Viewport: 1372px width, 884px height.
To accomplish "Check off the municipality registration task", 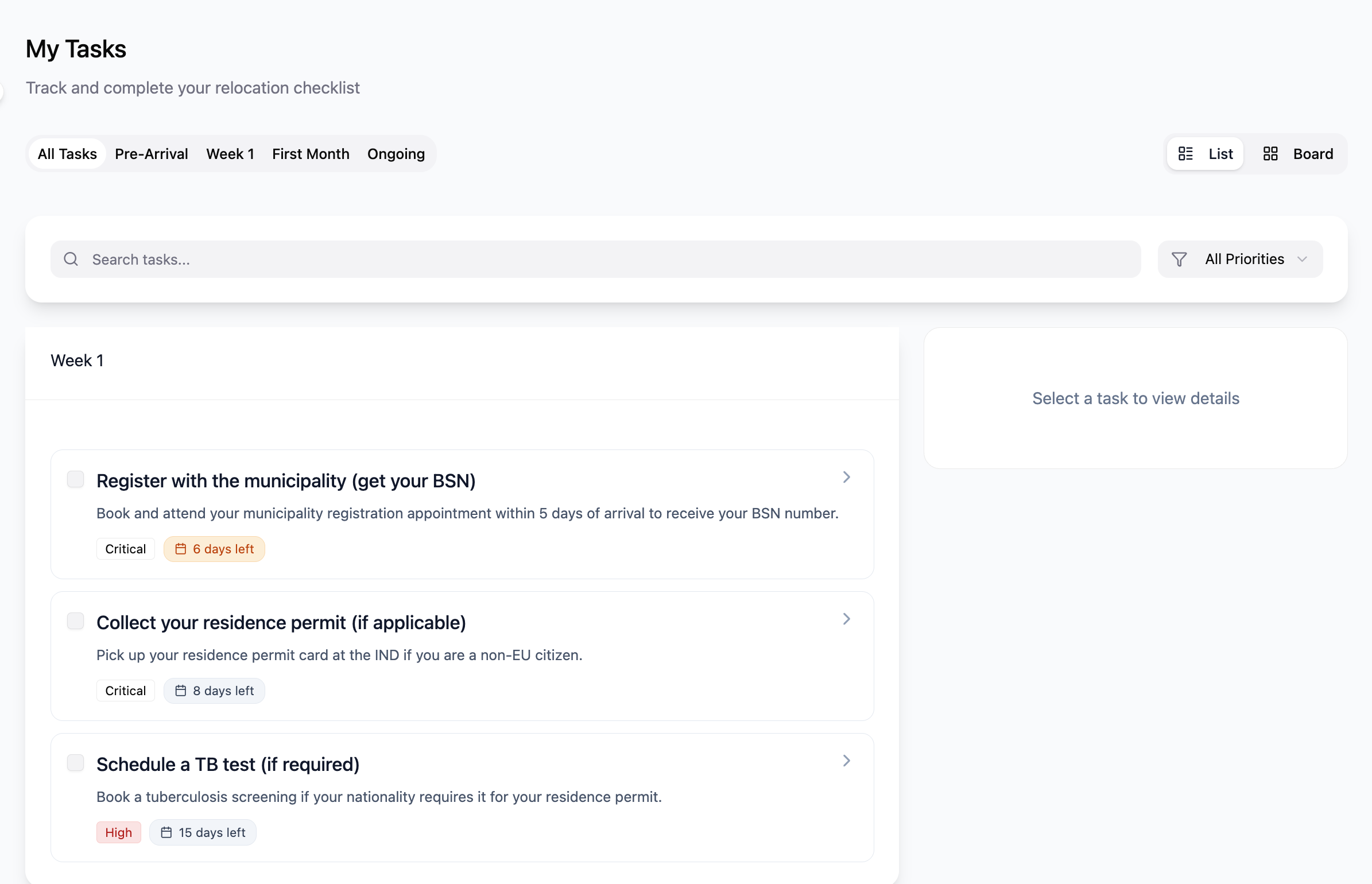I will pyautogui.click(x=75, y=478).
